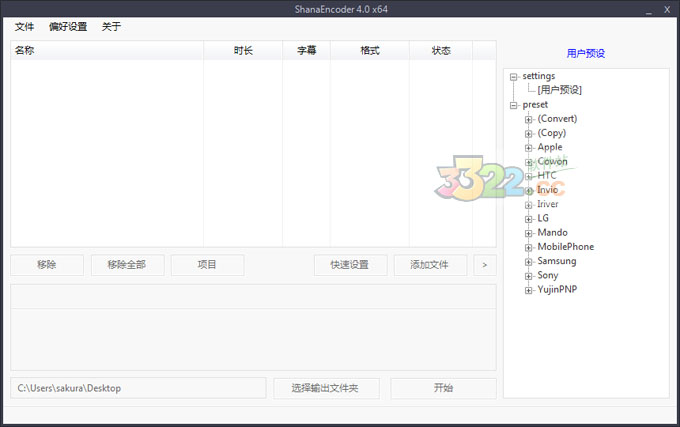The image size is (680, 427).
Task: Click the 移除 button
Action: [47, 265]
